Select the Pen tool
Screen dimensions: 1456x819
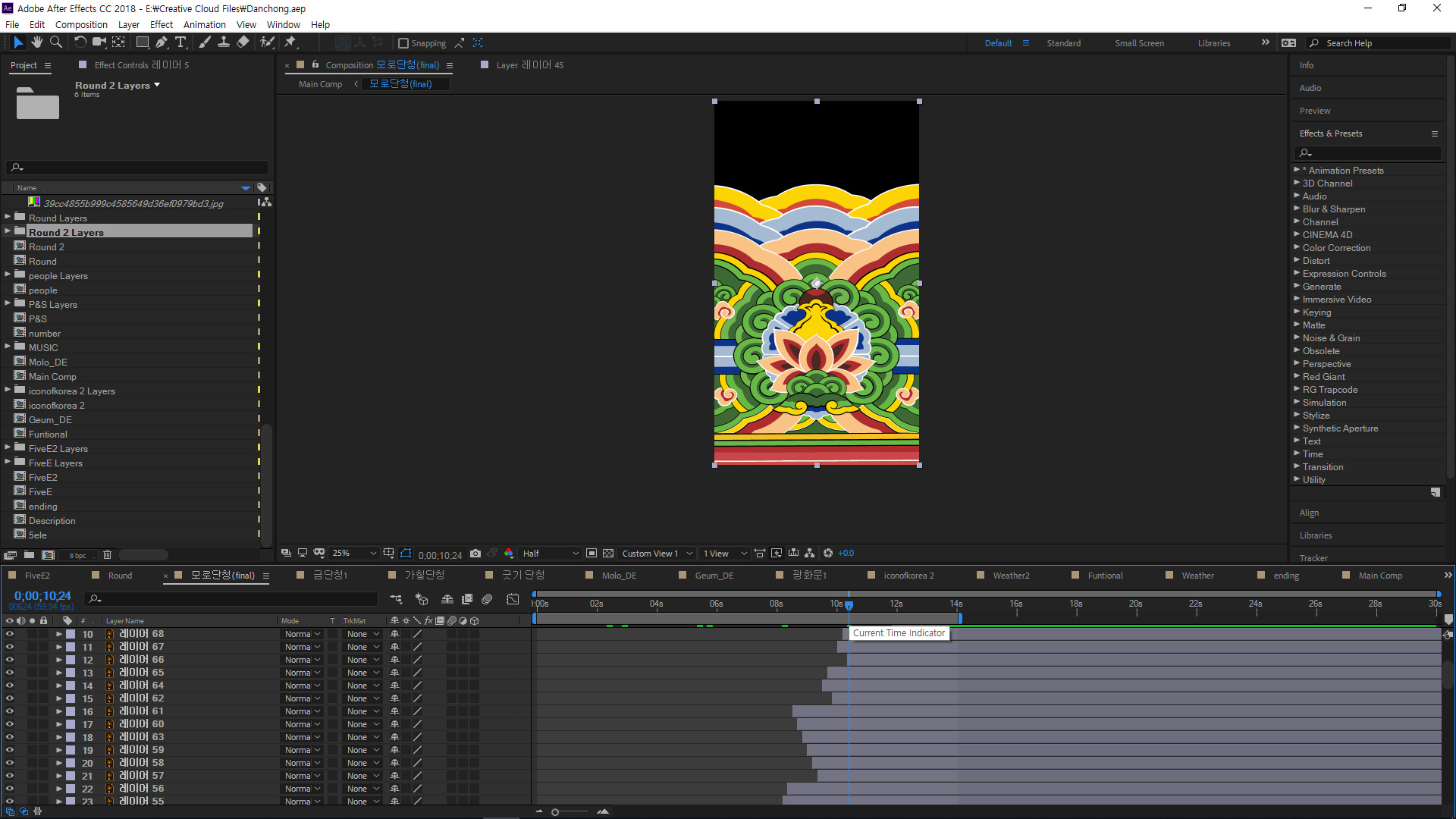(x=162, y=42)
